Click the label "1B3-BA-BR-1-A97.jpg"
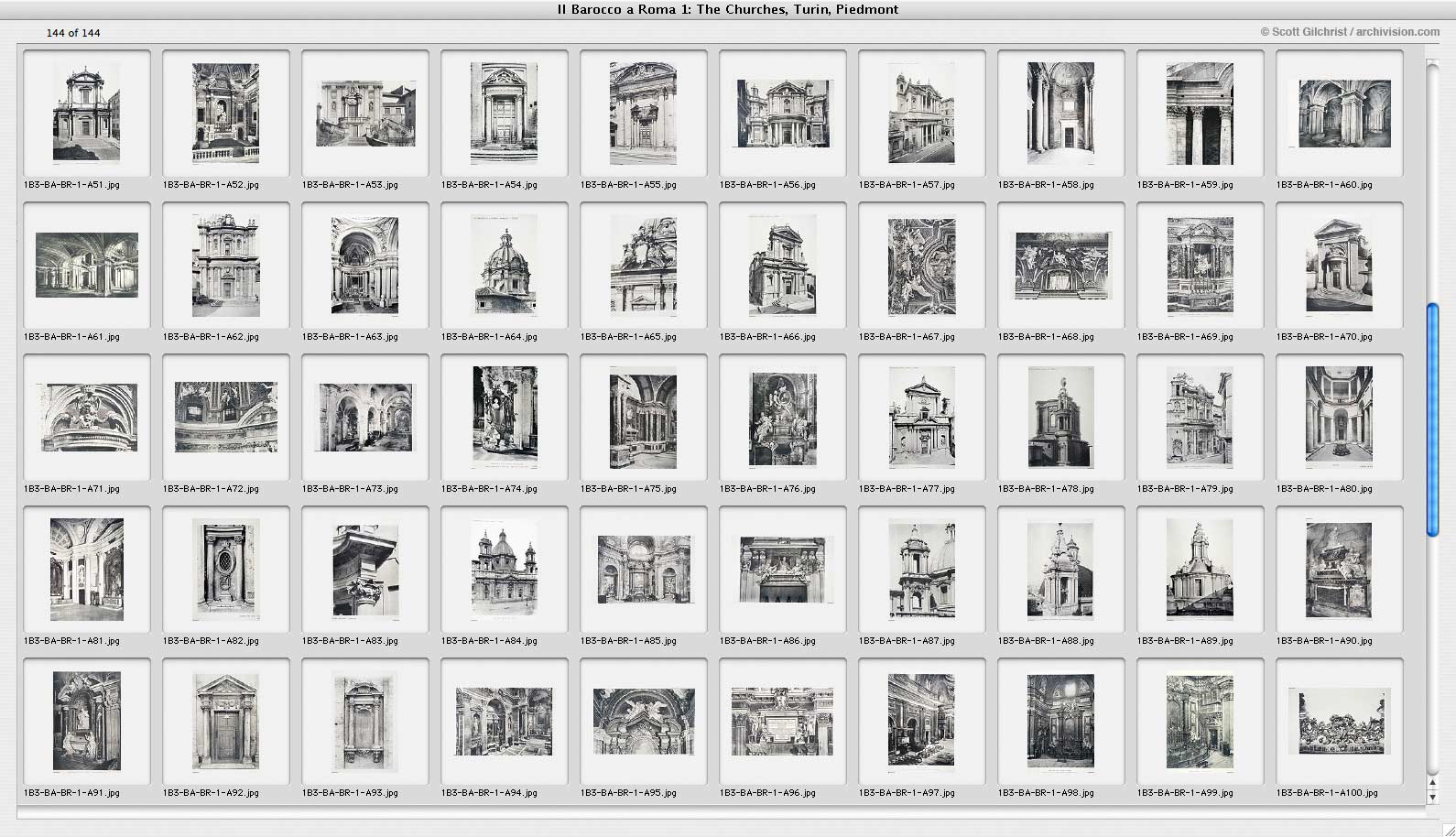 click(x=907, y=793)
